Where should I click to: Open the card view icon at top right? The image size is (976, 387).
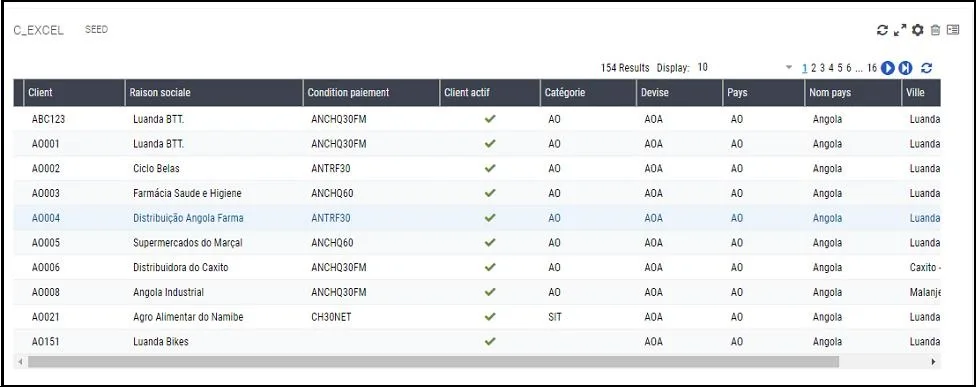[953, 30]
